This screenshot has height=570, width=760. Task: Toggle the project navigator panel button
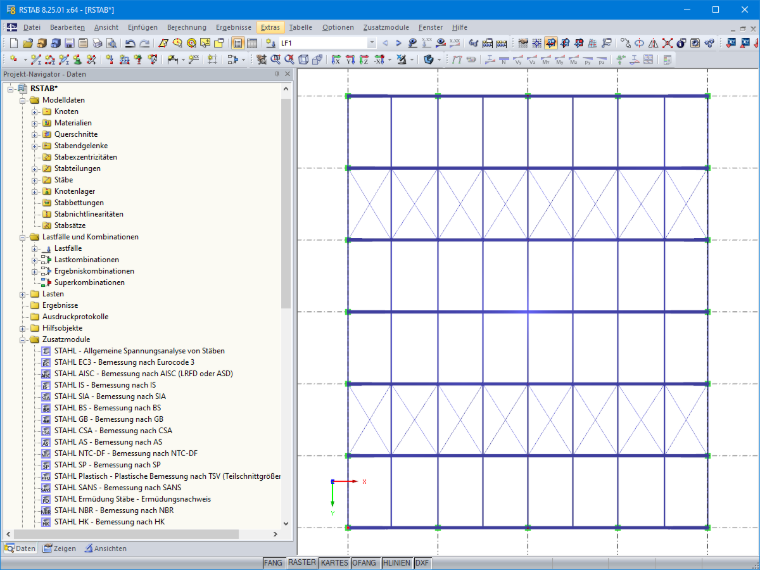[x=238, y=43]
